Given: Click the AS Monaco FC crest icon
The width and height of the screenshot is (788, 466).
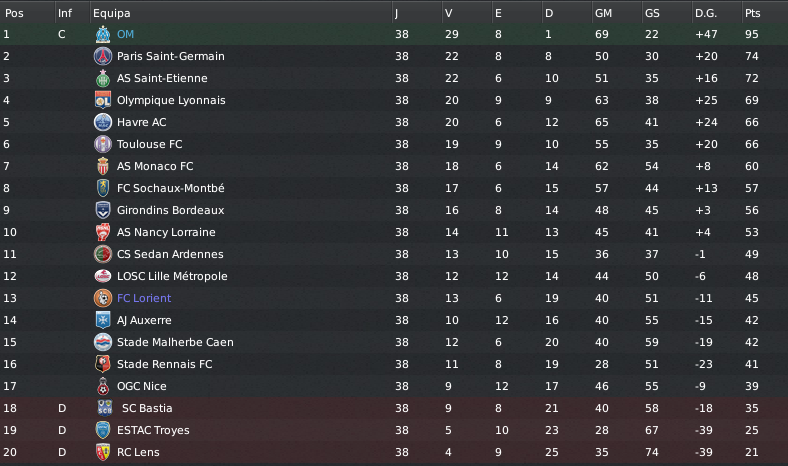Looking at the screenshot, I should pos(102,166).
